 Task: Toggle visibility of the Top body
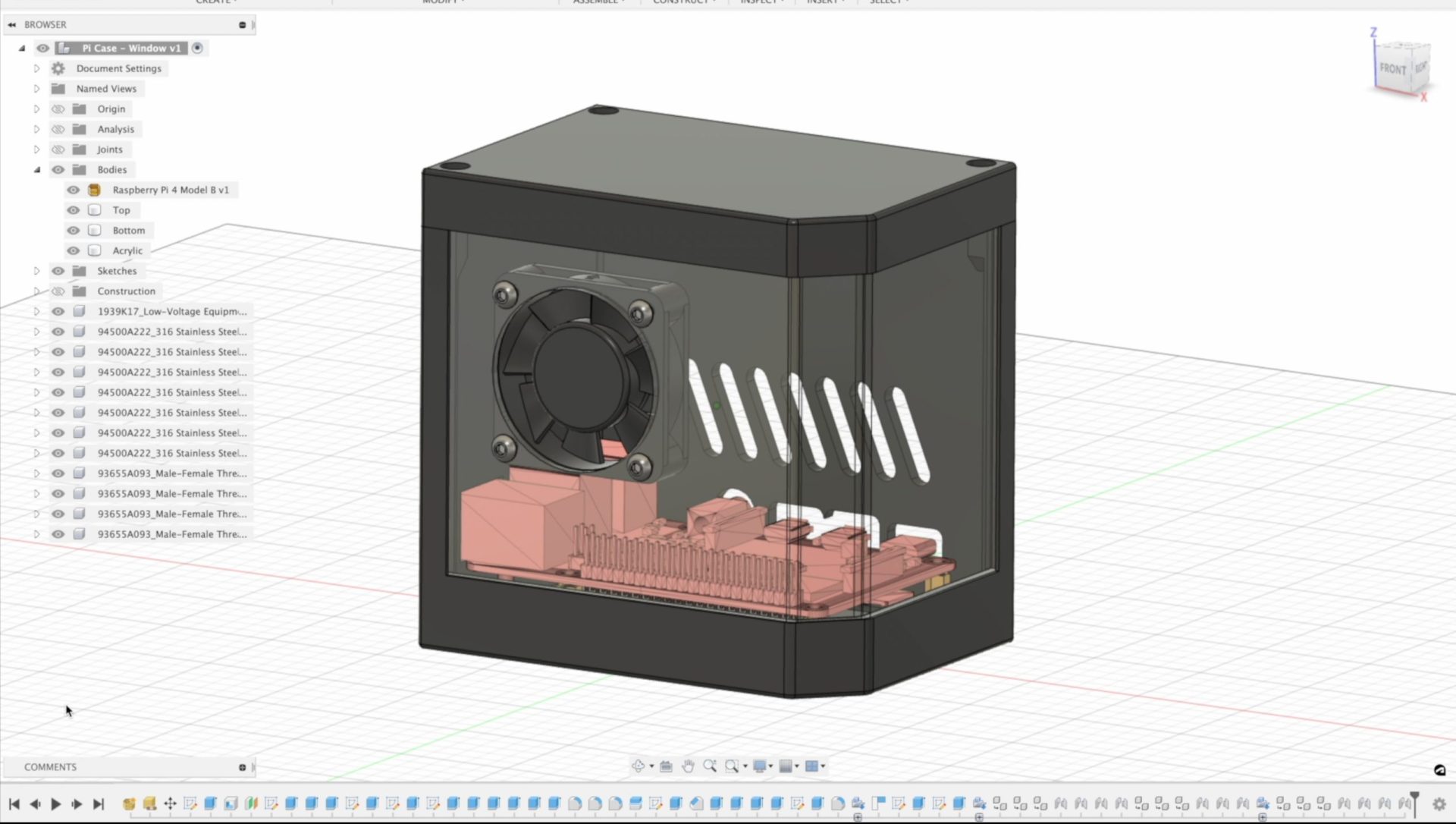pyautogui.click(x=73, y=209)
